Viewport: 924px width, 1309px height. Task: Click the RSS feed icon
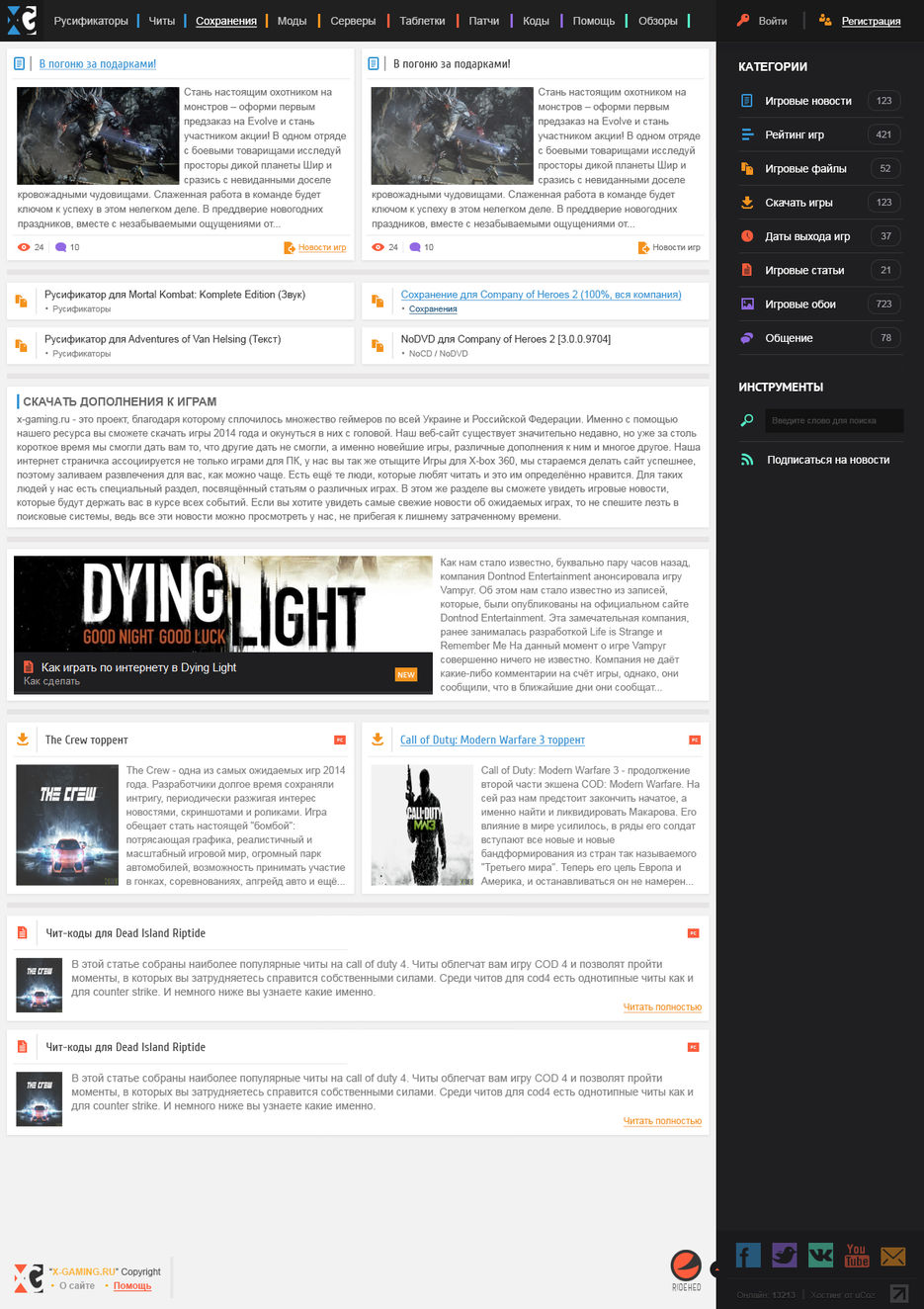tap(747, 460)
